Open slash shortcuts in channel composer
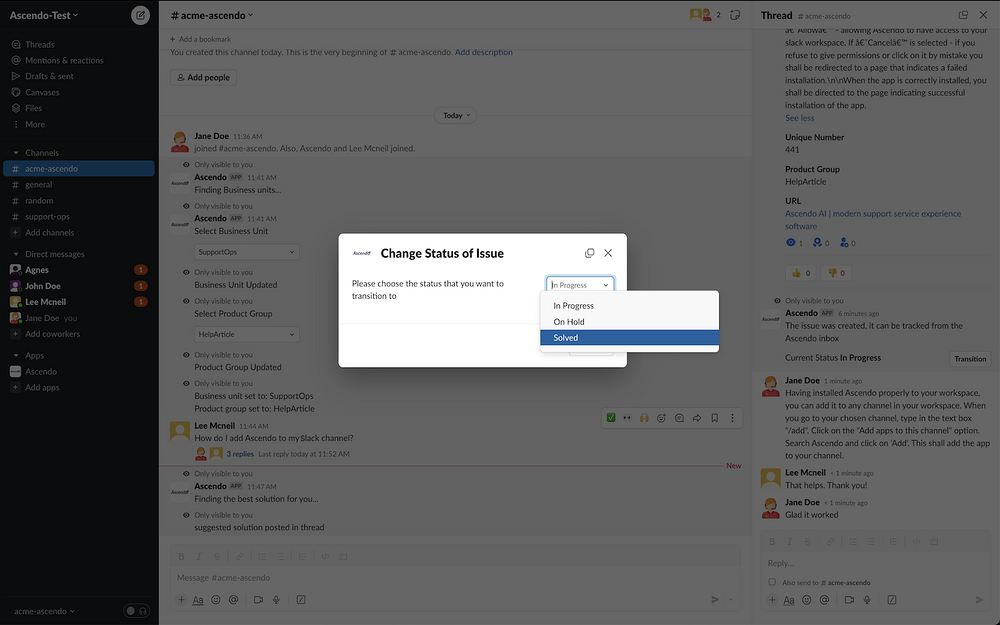 (x=301, y=599)
